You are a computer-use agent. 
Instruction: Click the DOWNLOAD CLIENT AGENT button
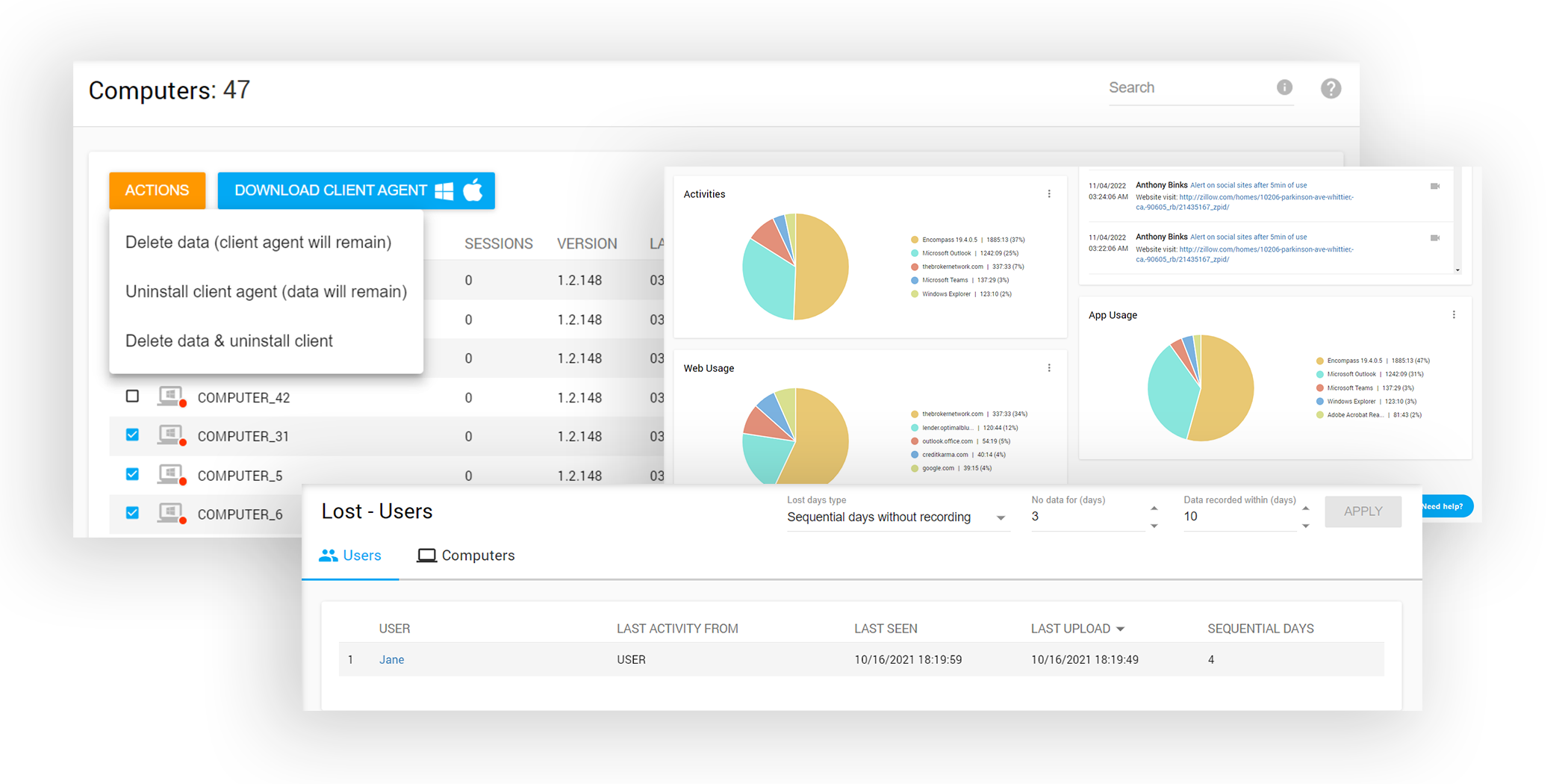(356, 190)
